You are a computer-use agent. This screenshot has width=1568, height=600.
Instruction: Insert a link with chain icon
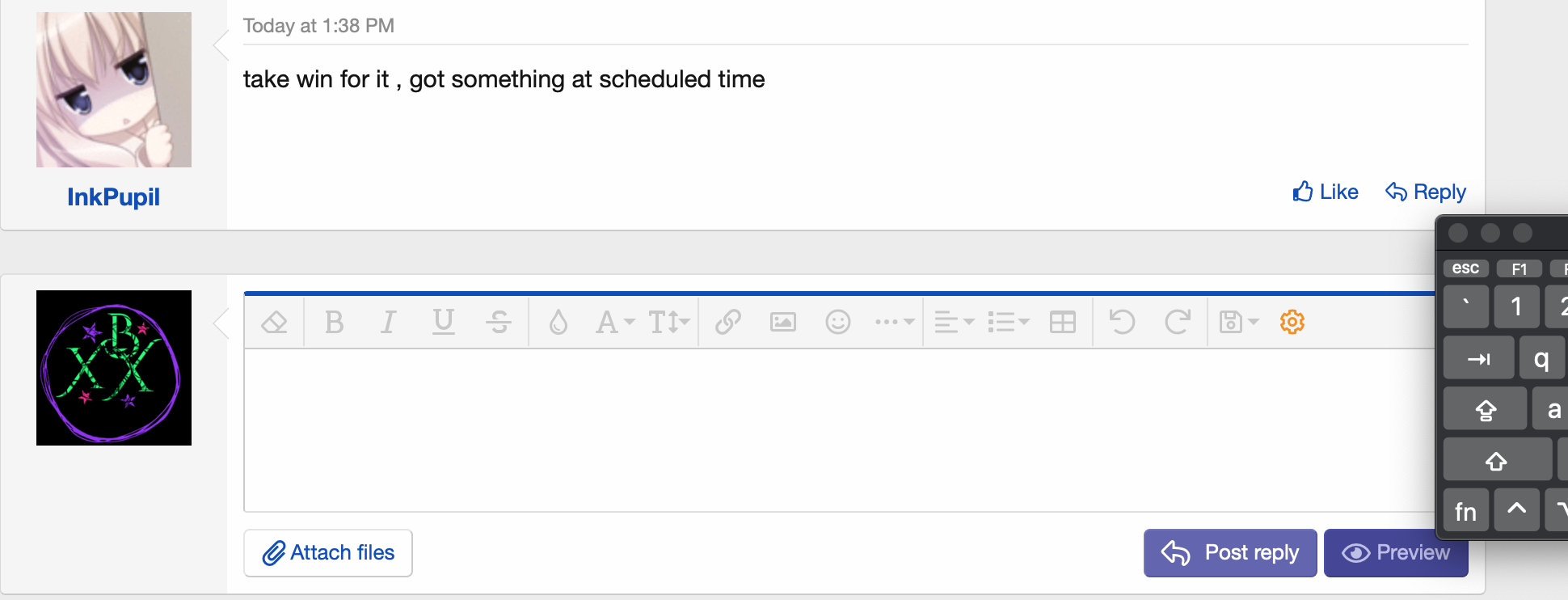pos(727,323)
